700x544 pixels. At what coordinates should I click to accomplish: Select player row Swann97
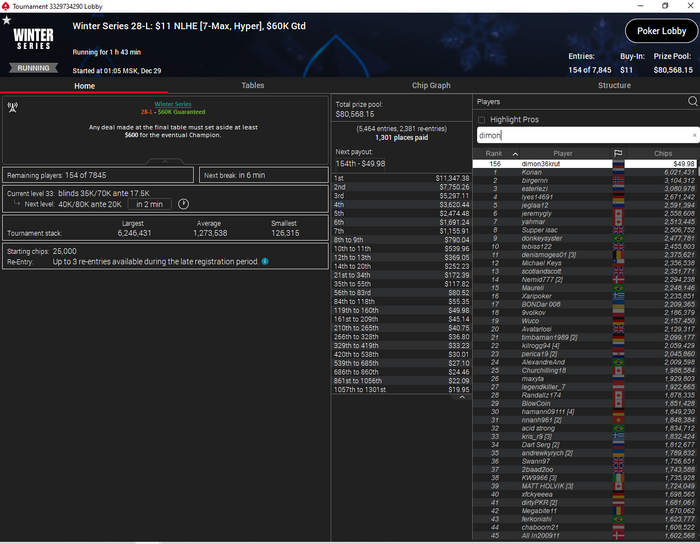584,461
